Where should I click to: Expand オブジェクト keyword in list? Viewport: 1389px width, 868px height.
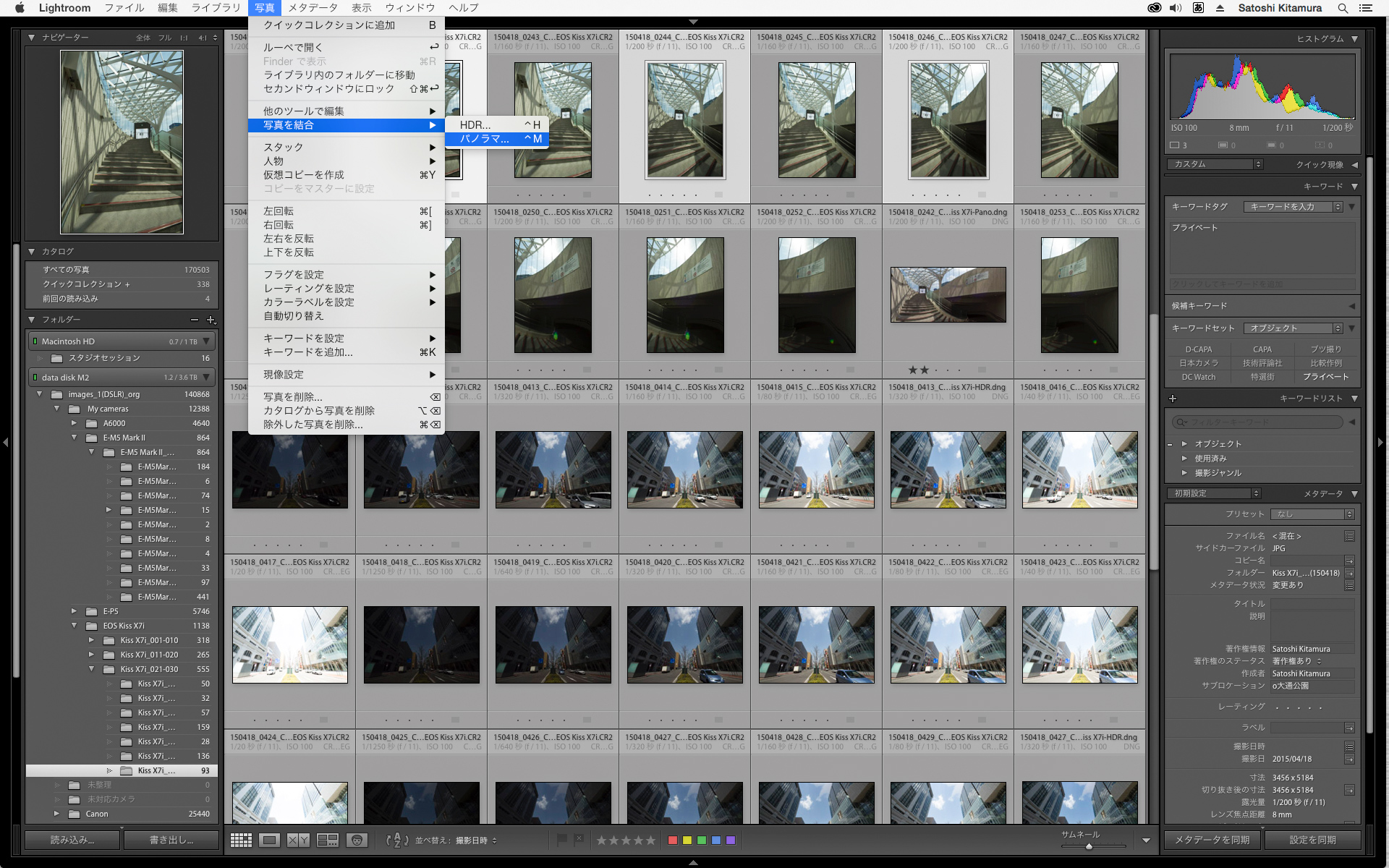pos(1184,443)
